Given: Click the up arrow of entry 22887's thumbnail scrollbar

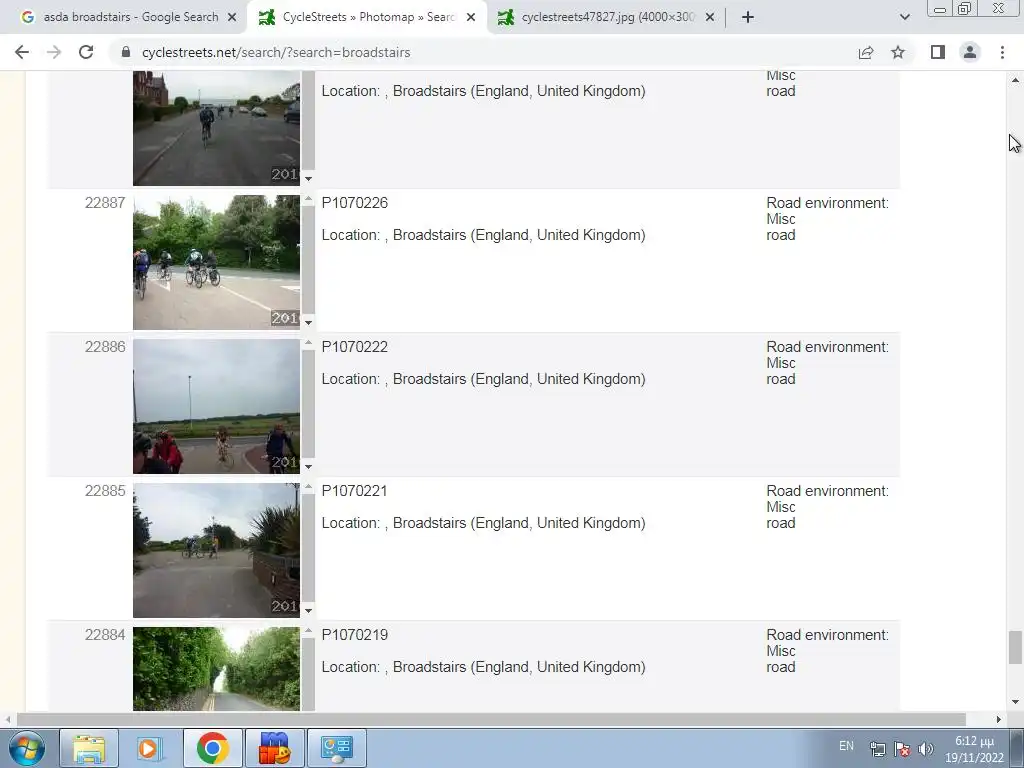Looking at the screenshot, I should coord(308,199).
